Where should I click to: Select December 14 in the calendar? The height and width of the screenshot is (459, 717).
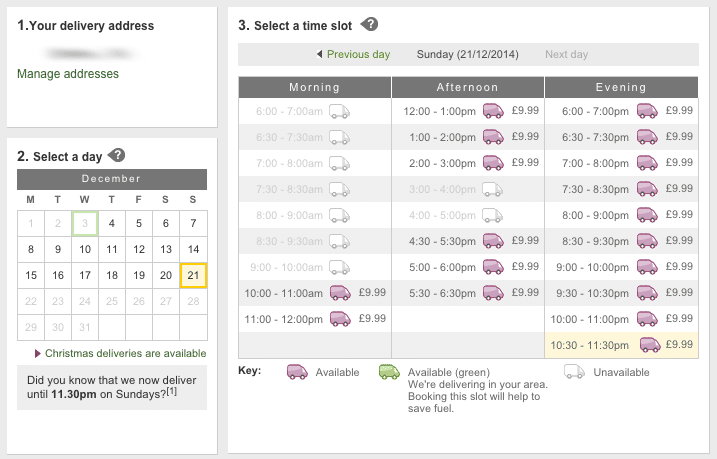pos(193,249)
